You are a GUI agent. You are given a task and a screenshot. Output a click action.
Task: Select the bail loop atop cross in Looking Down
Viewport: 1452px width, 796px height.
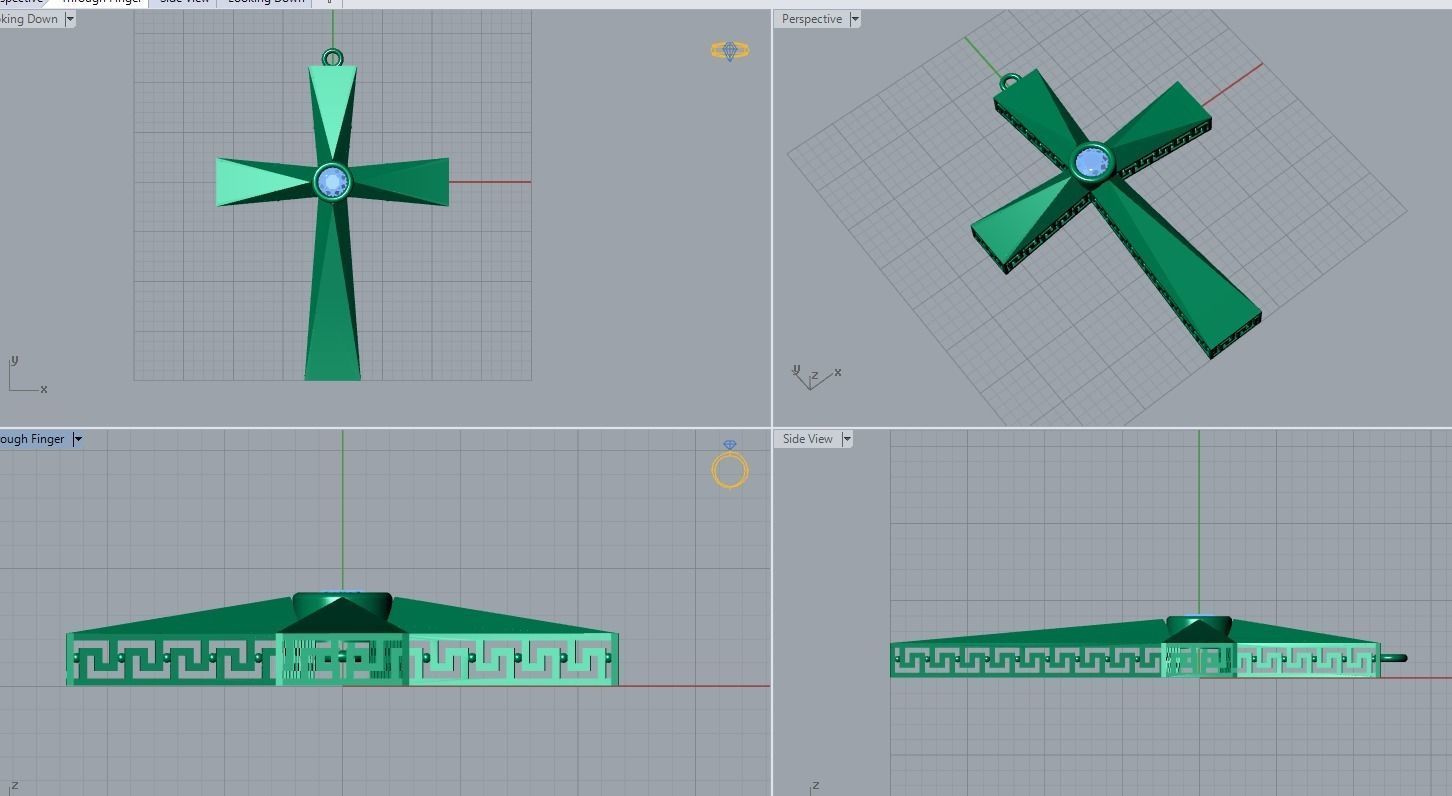[x=332, y=58]
